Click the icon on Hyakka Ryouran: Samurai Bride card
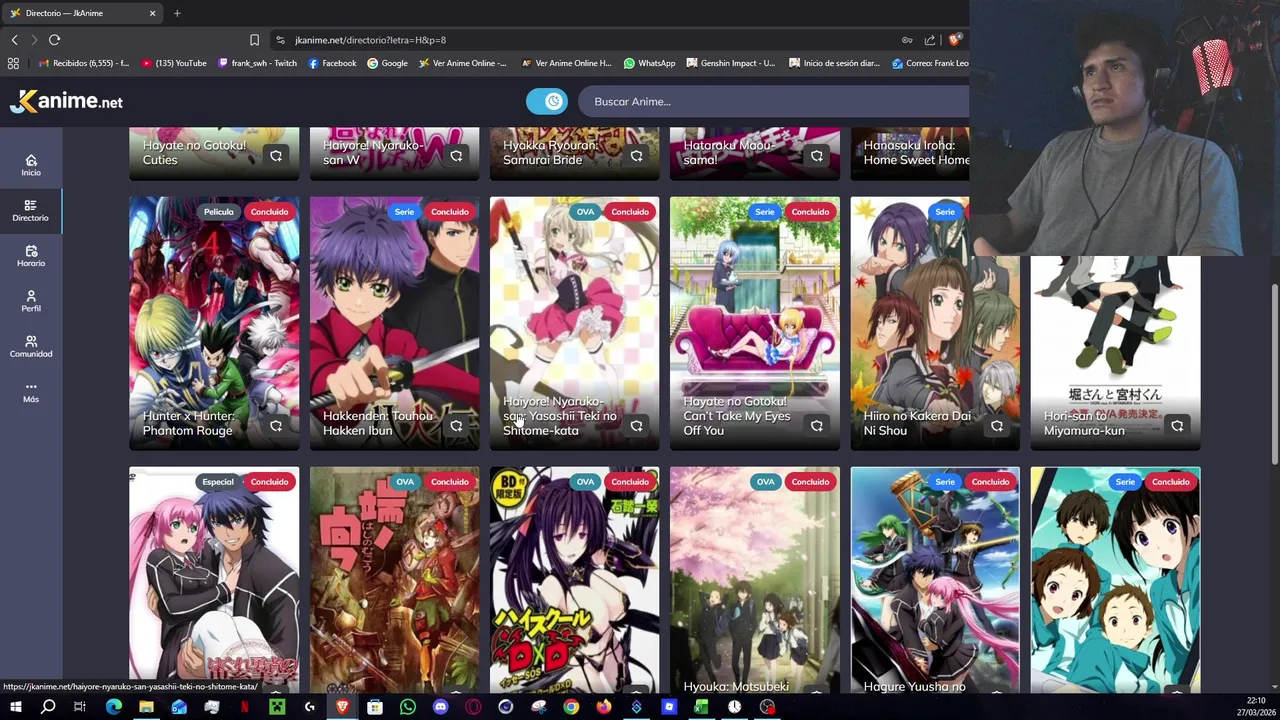 tap(636, 156)
